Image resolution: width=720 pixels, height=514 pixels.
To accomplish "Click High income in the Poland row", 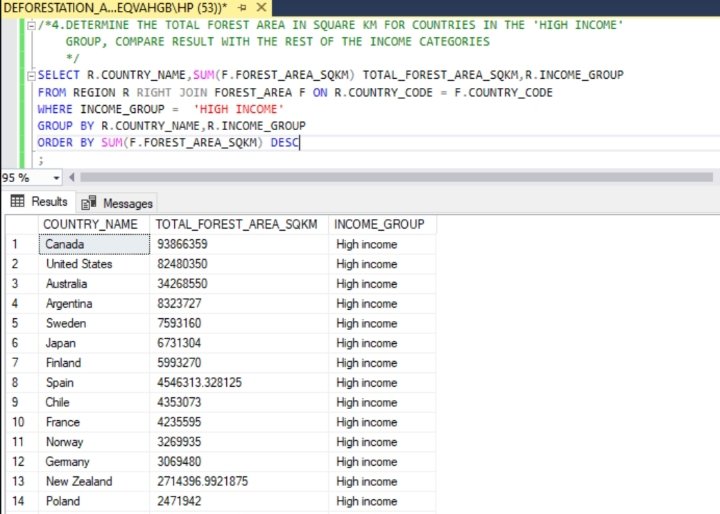I will coord(366,501).
